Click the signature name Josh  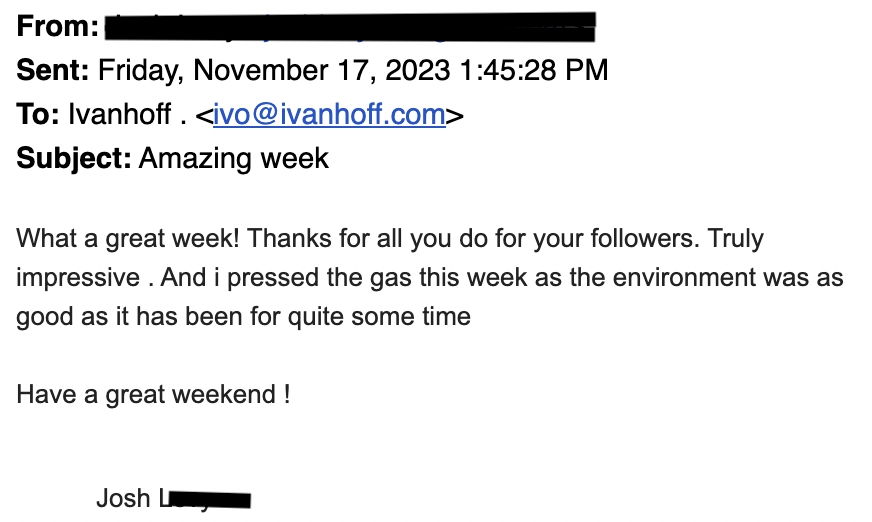[123, 498]
